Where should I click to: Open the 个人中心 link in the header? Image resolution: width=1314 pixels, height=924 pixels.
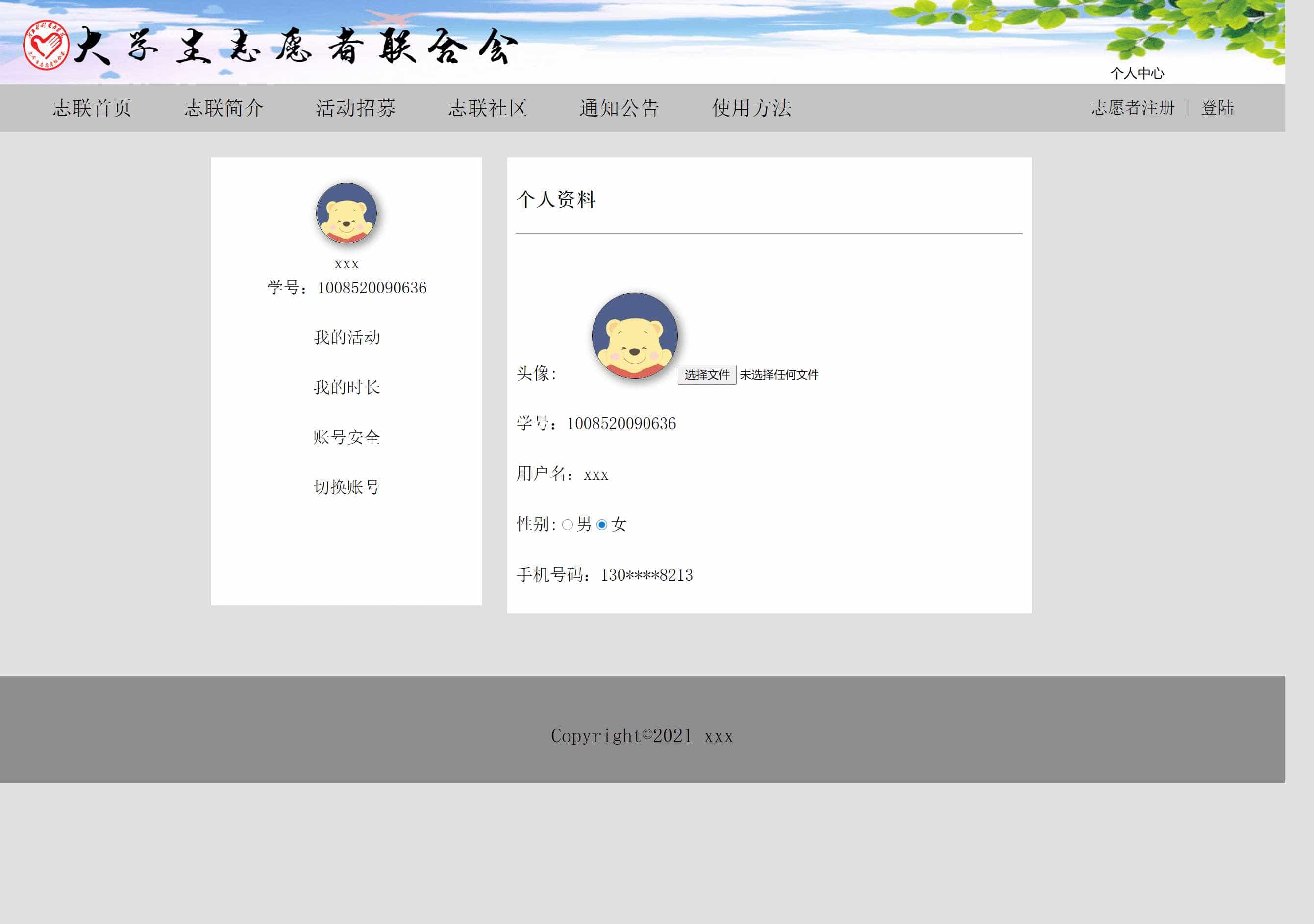point(1137,73)
